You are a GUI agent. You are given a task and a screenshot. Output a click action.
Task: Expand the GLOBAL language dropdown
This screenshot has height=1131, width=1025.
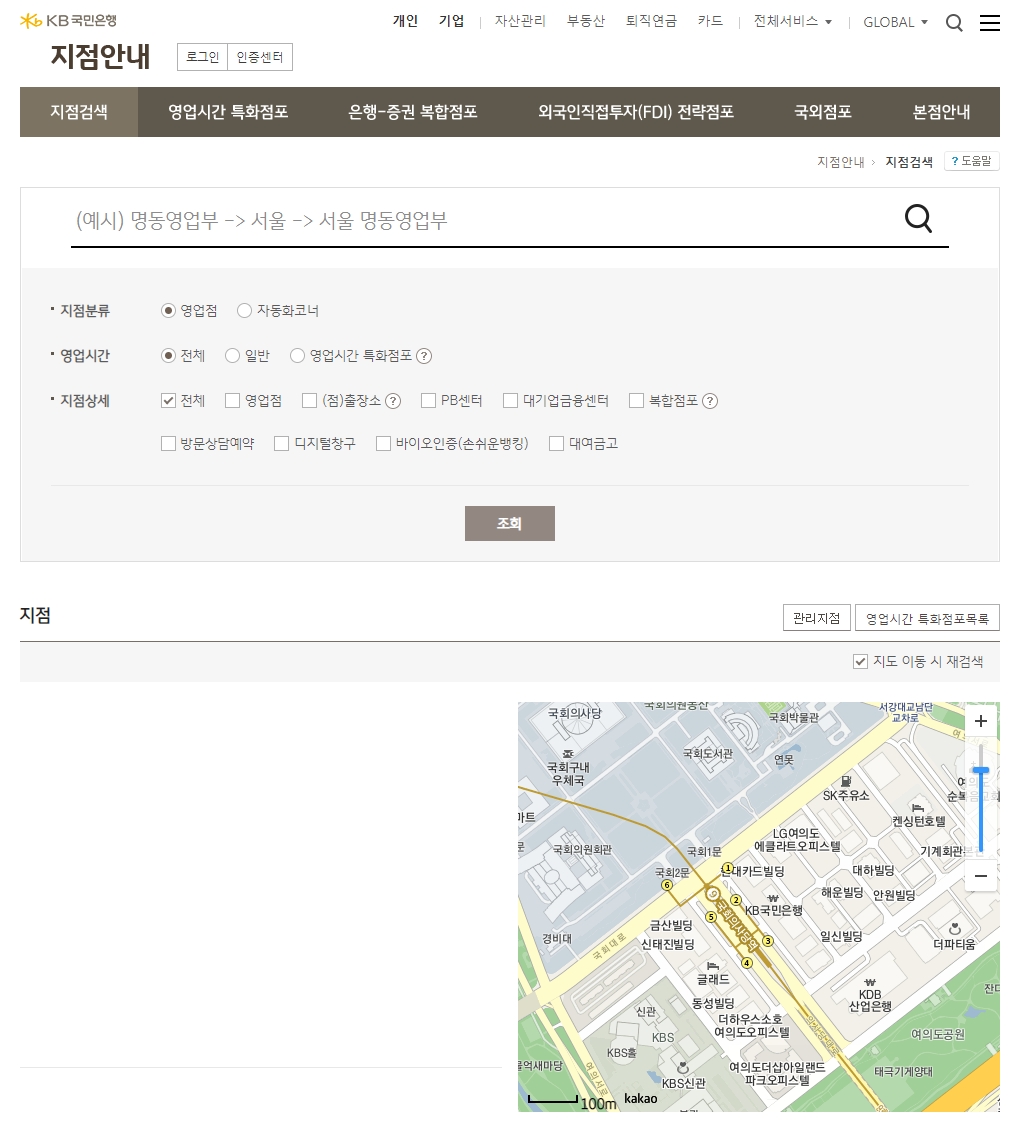pyautogui.click(x=895, y=22)
